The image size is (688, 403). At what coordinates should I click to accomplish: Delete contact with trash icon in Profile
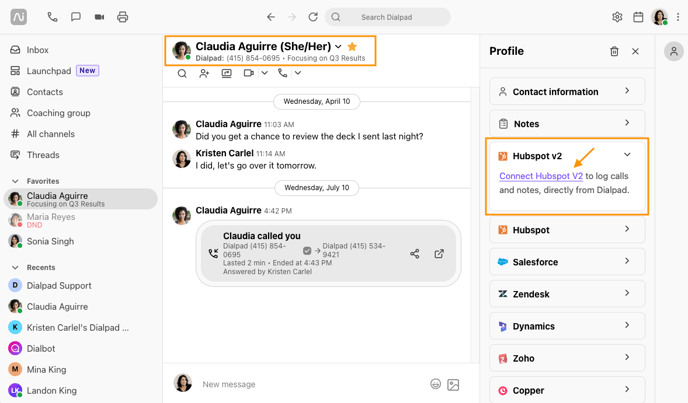click(614, 51)
